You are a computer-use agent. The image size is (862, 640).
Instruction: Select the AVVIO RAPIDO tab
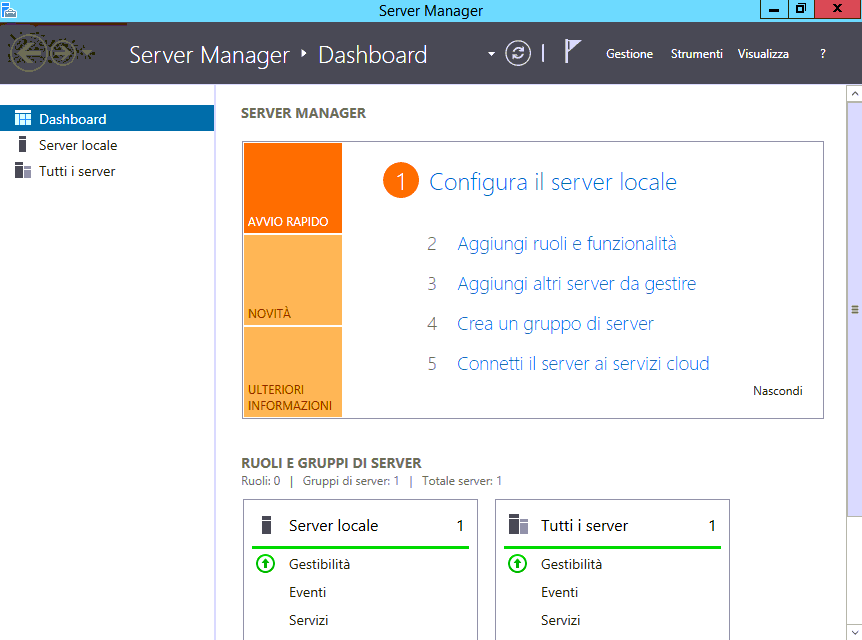[293, 188]
